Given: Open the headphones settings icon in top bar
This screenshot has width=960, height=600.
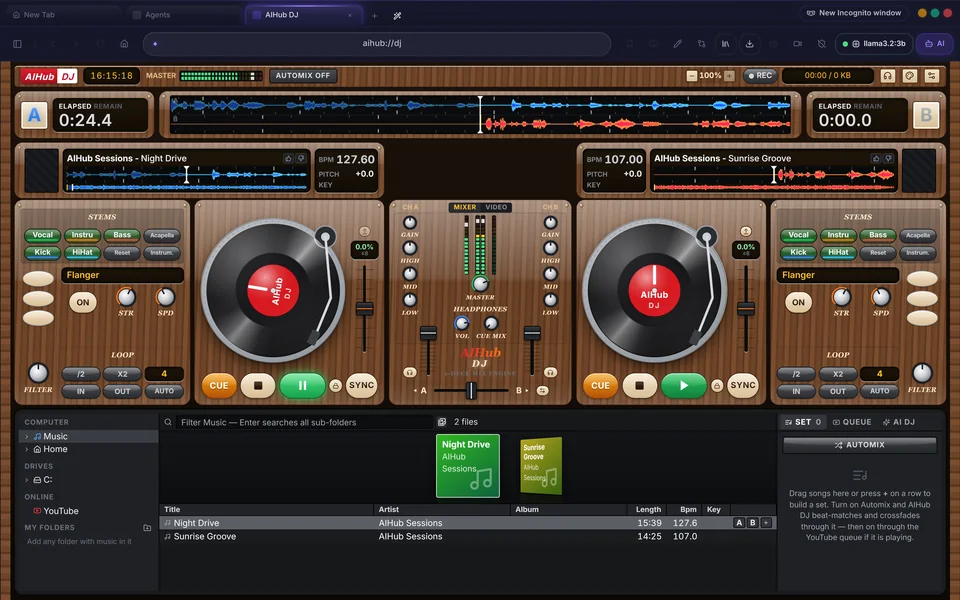Looking at the screenshot, I should [x=887, y=76].
